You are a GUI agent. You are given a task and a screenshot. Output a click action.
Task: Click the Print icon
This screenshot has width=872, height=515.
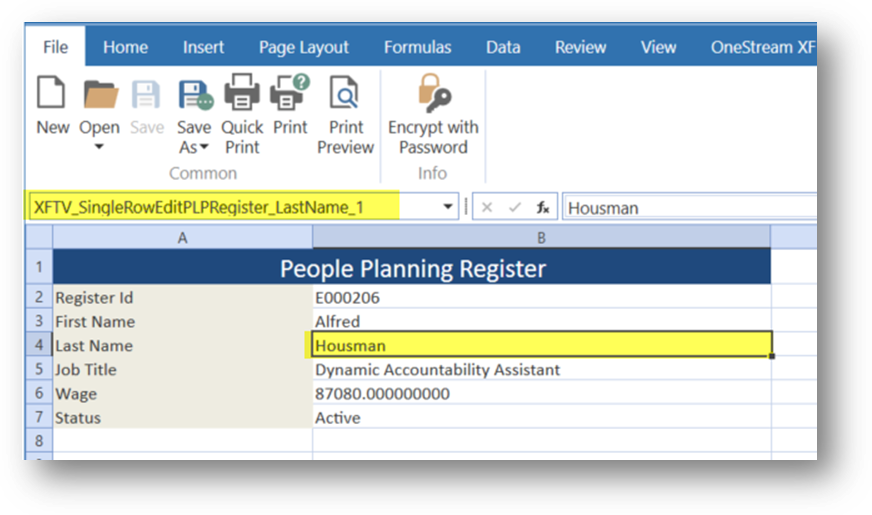290,94
